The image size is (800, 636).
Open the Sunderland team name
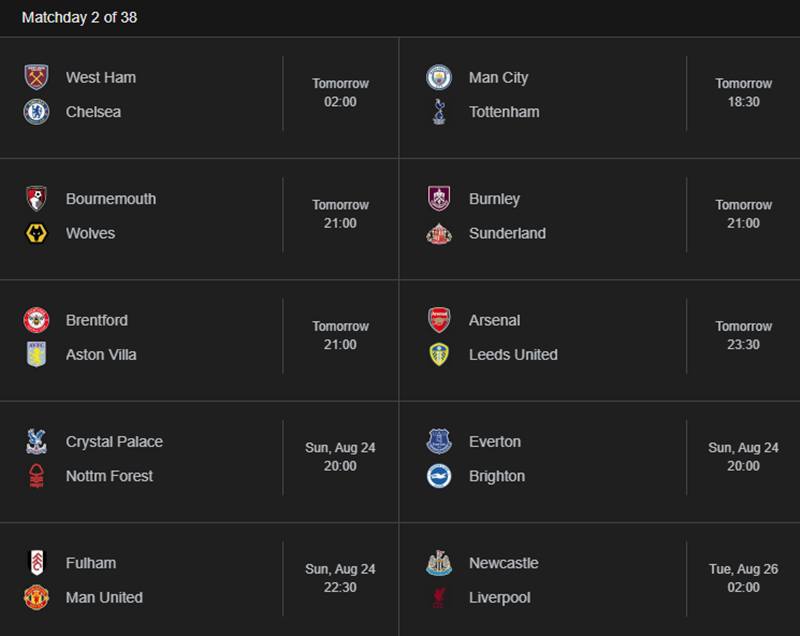(x=507, y=233)
